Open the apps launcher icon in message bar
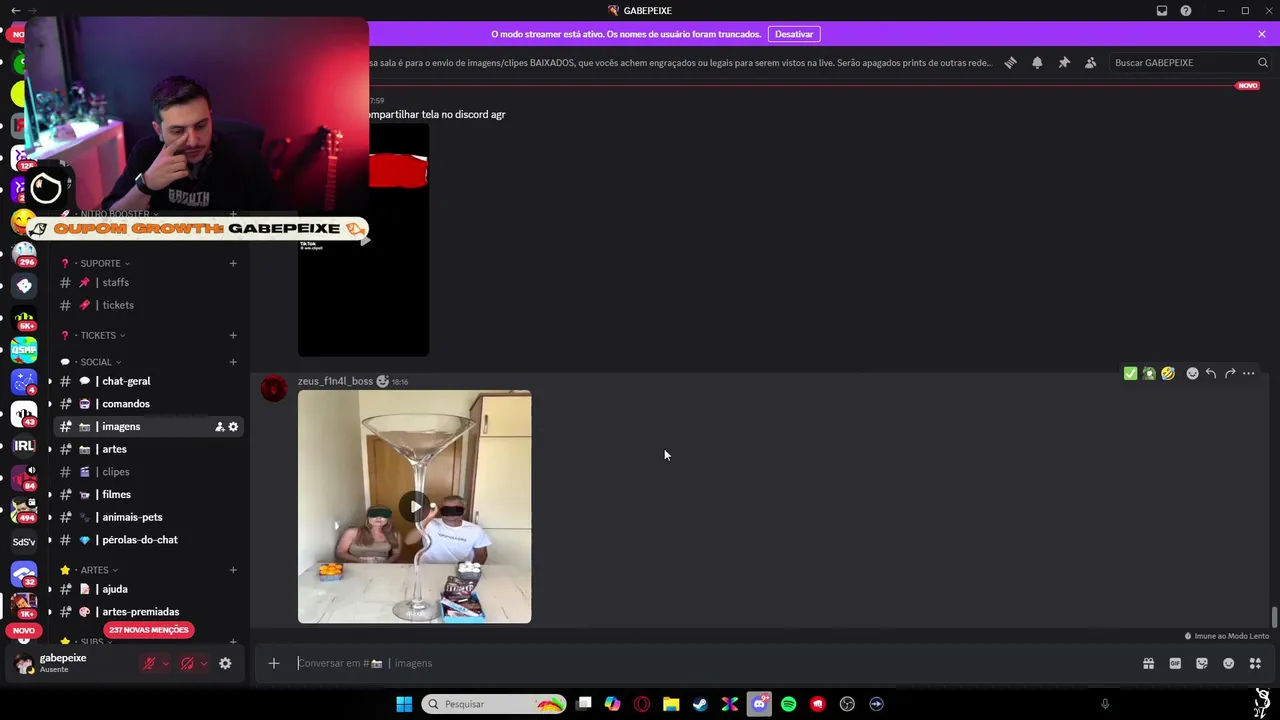 tap(1255, 663)
